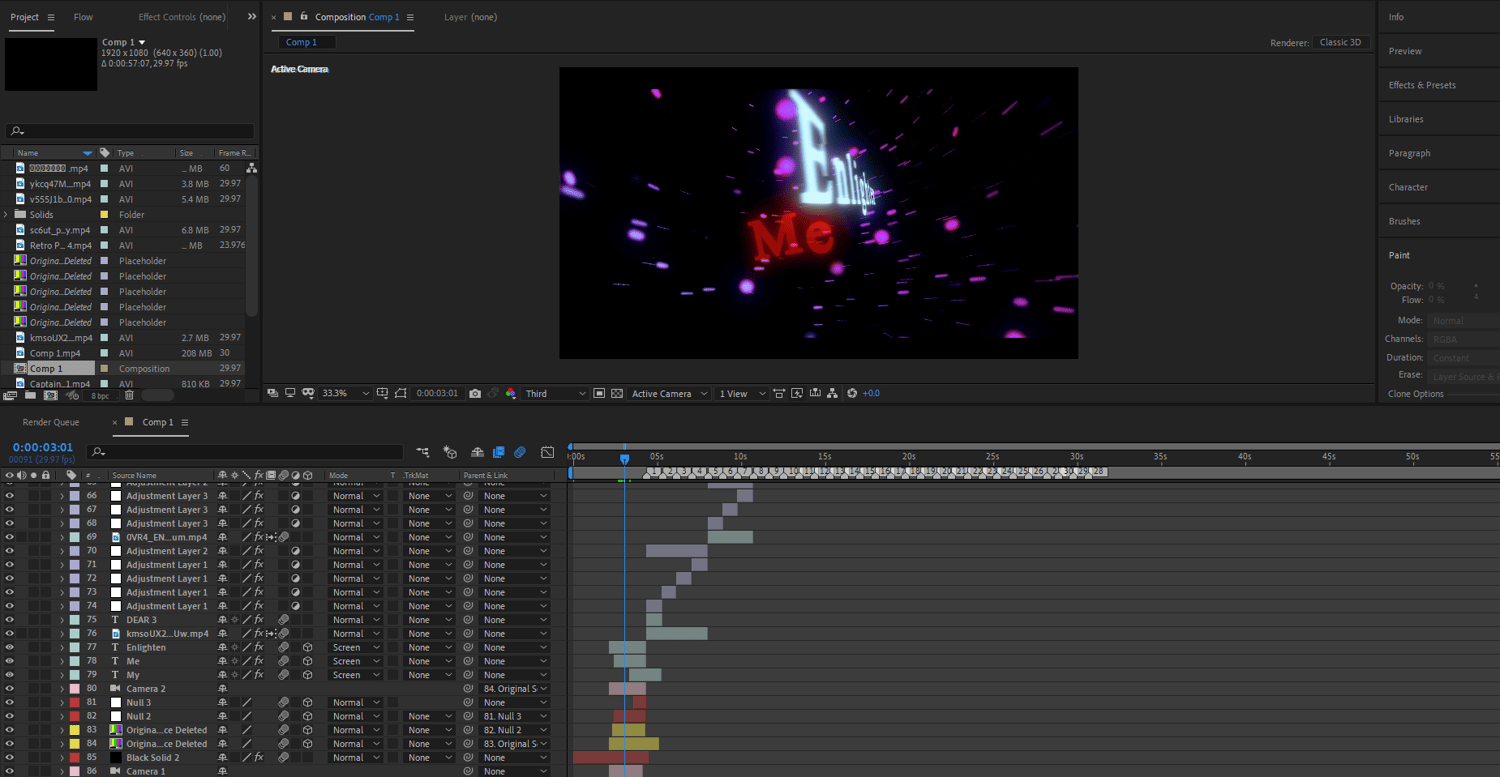Viewport: 1500px width, 777px height.
Task: Click the pick whip for Enlighten layer
Action: point(467,648)
